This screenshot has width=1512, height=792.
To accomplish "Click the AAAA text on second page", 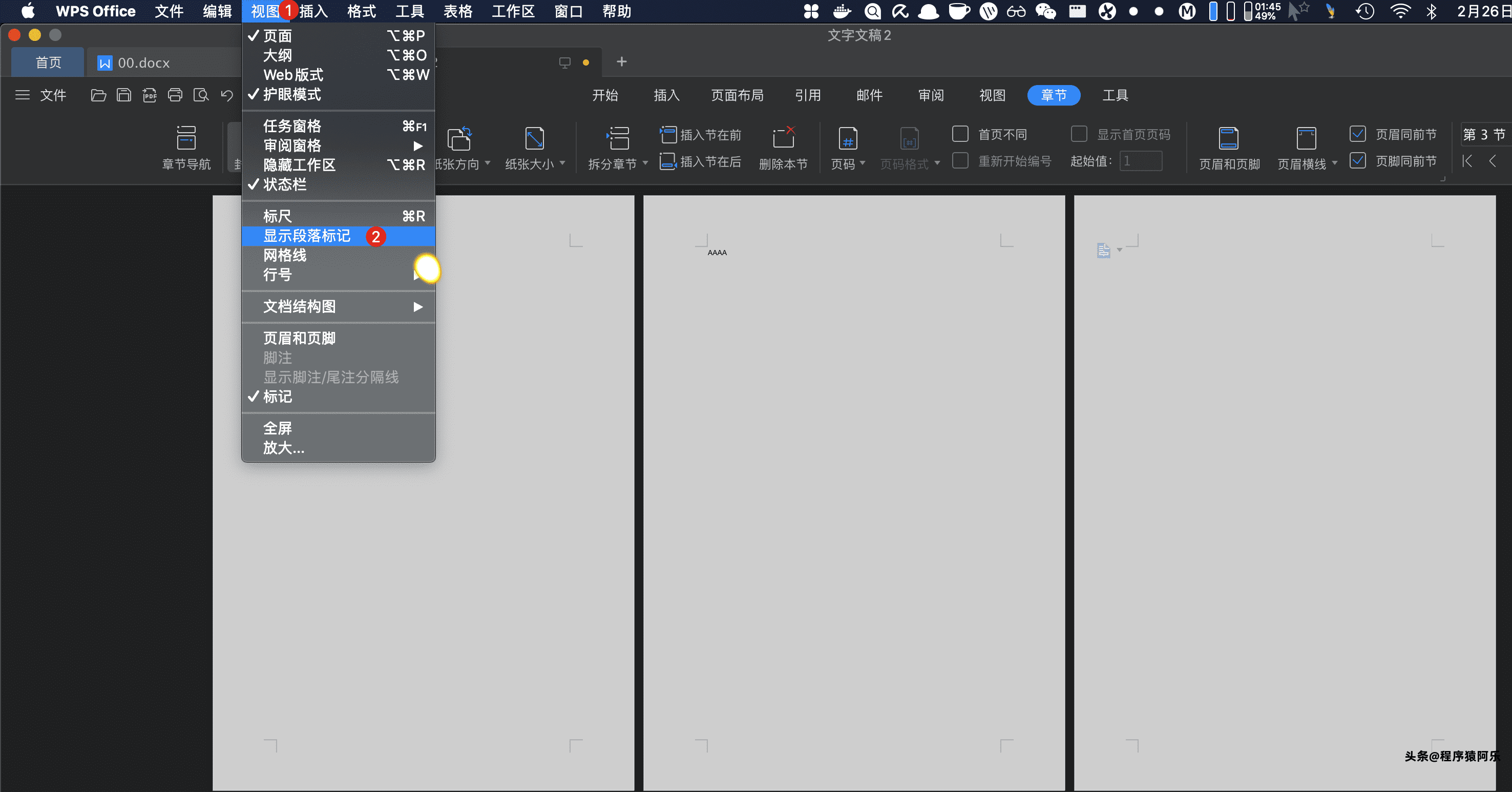I will (x=717, y=253).
